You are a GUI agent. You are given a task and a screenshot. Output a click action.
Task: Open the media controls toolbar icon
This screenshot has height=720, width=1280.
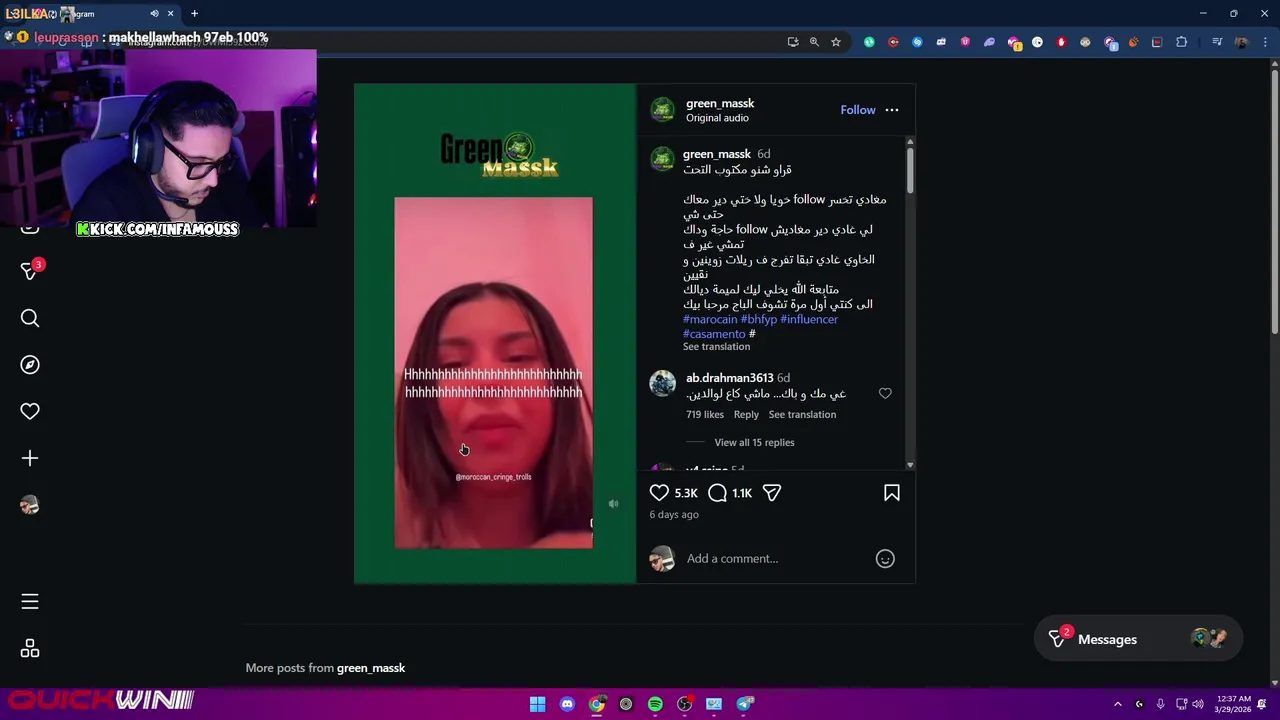pyautogui.click(x=1217, y=42)
